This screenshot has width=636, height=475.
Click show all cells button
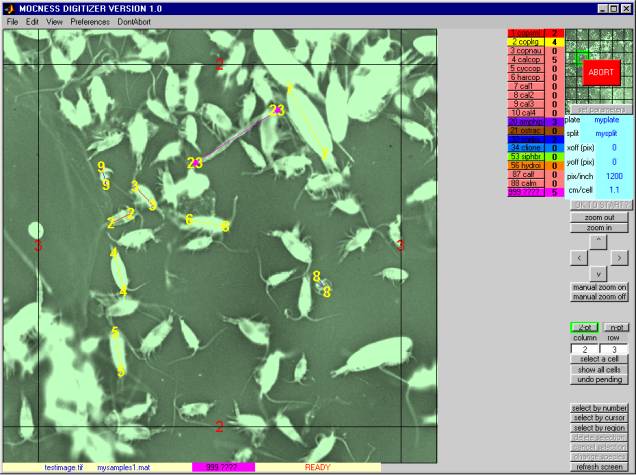point(599,370)
